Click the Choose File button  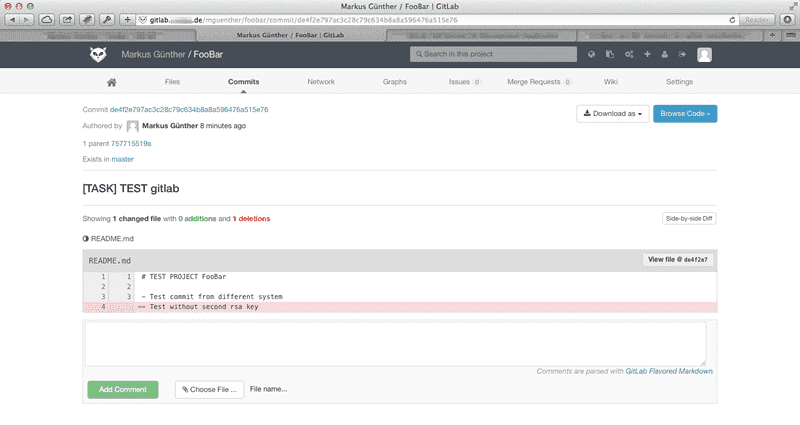pos(209,390)
